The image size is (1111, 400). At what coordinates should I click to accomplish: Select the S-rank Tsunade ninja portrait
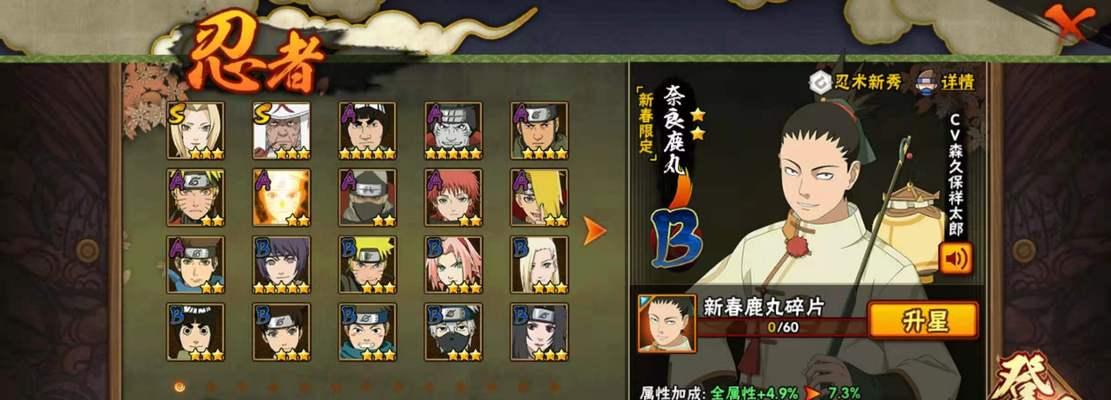coord(196,130)
